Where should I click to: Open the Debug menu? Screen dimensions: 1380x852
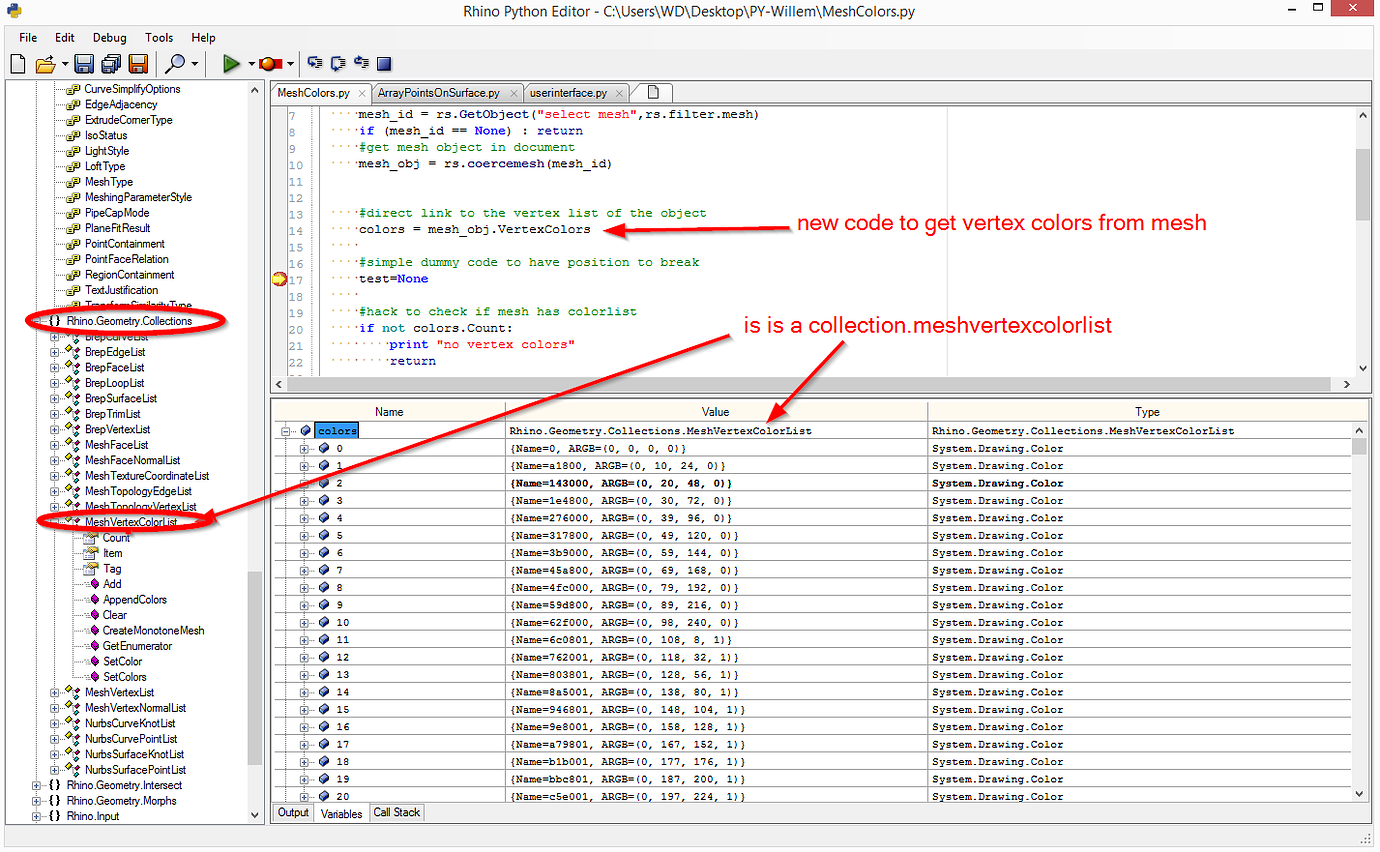(x=109, y=37)
